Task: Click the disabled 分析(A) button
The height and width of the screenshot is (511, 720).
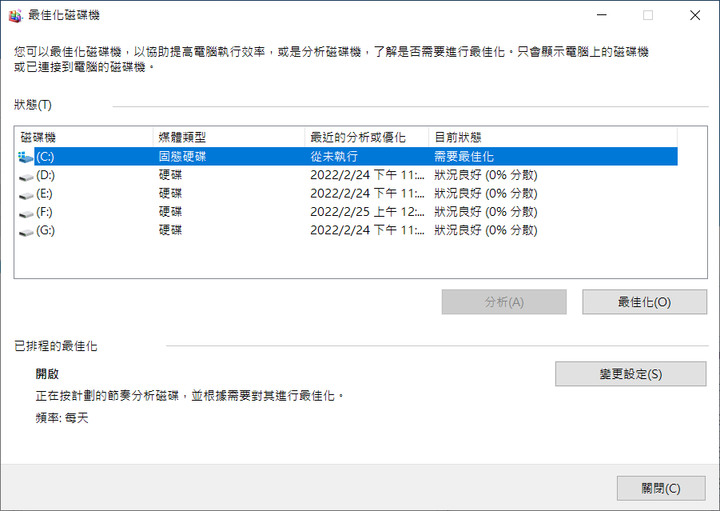Action: (504, 302)
